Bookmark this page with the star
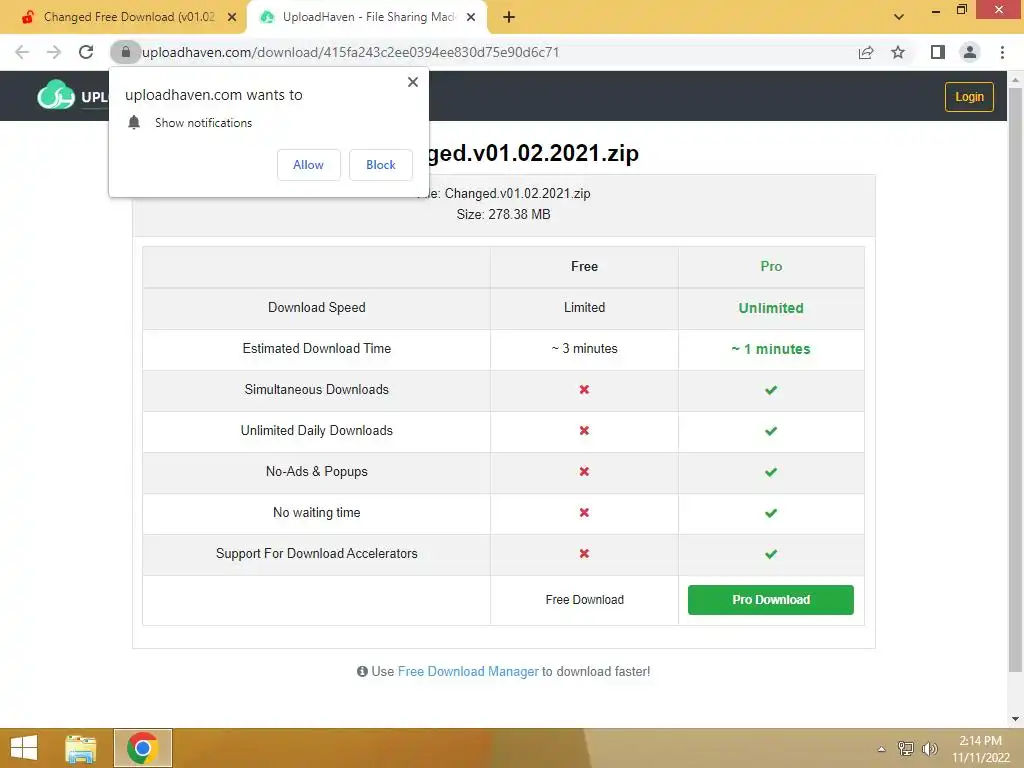Viewport: 1024px width, 768px height. coord(898,52)
